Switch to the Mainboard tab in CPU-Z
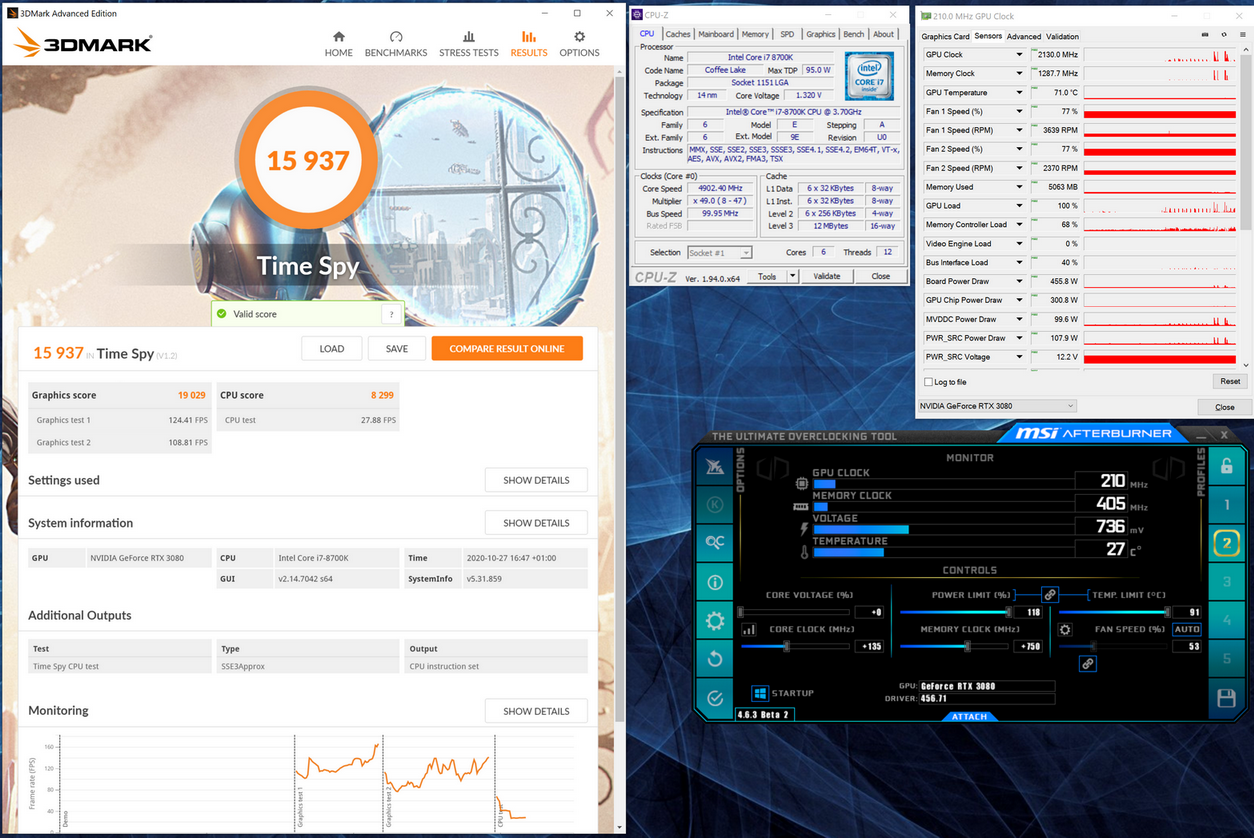Image resolution: width=1254 pixels, height=838 pixels. [x=716, y=34]
